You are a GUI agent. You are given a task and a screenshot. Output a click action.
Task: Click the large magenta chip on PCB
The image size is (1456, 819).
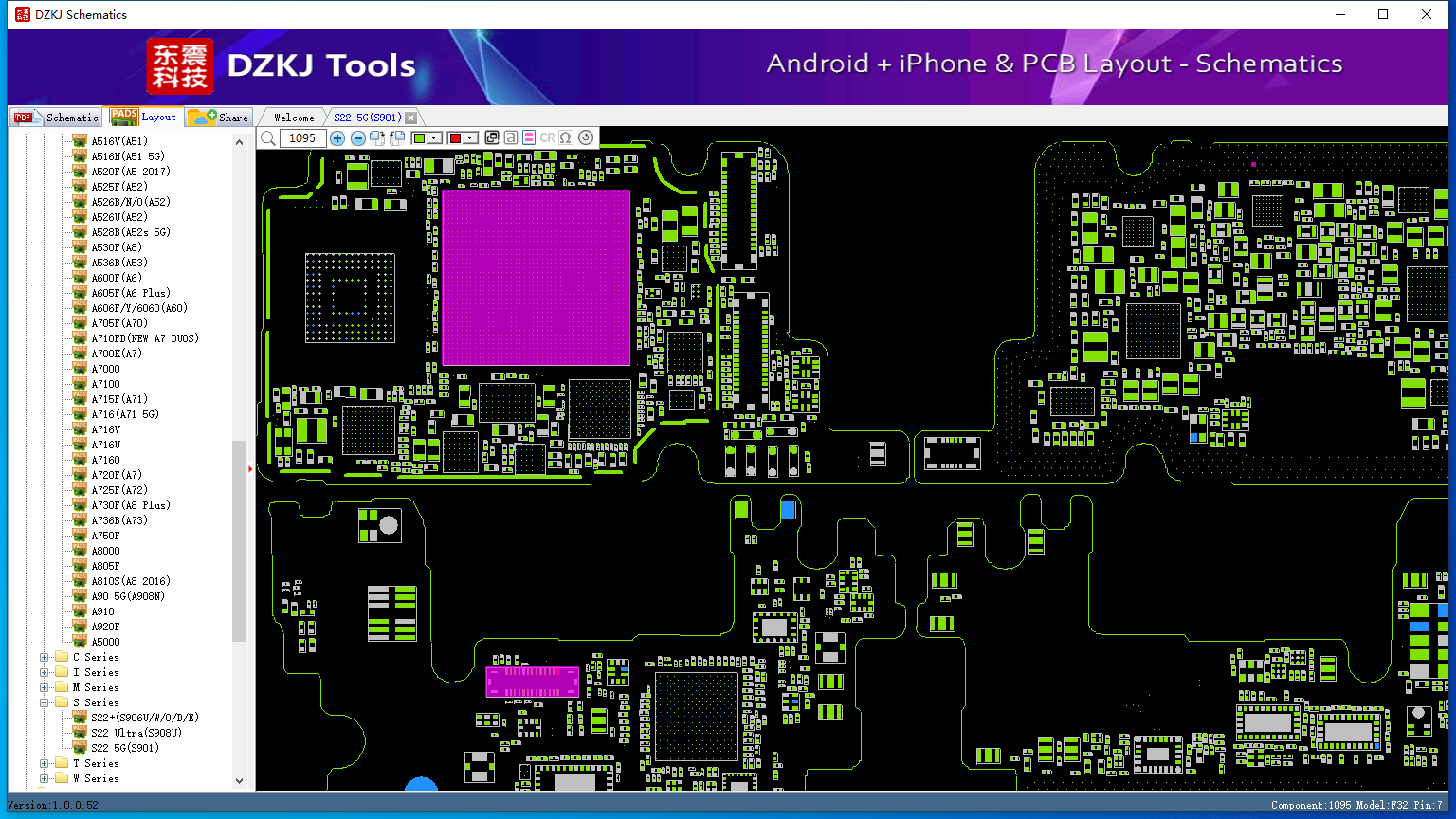click(537, 278)
